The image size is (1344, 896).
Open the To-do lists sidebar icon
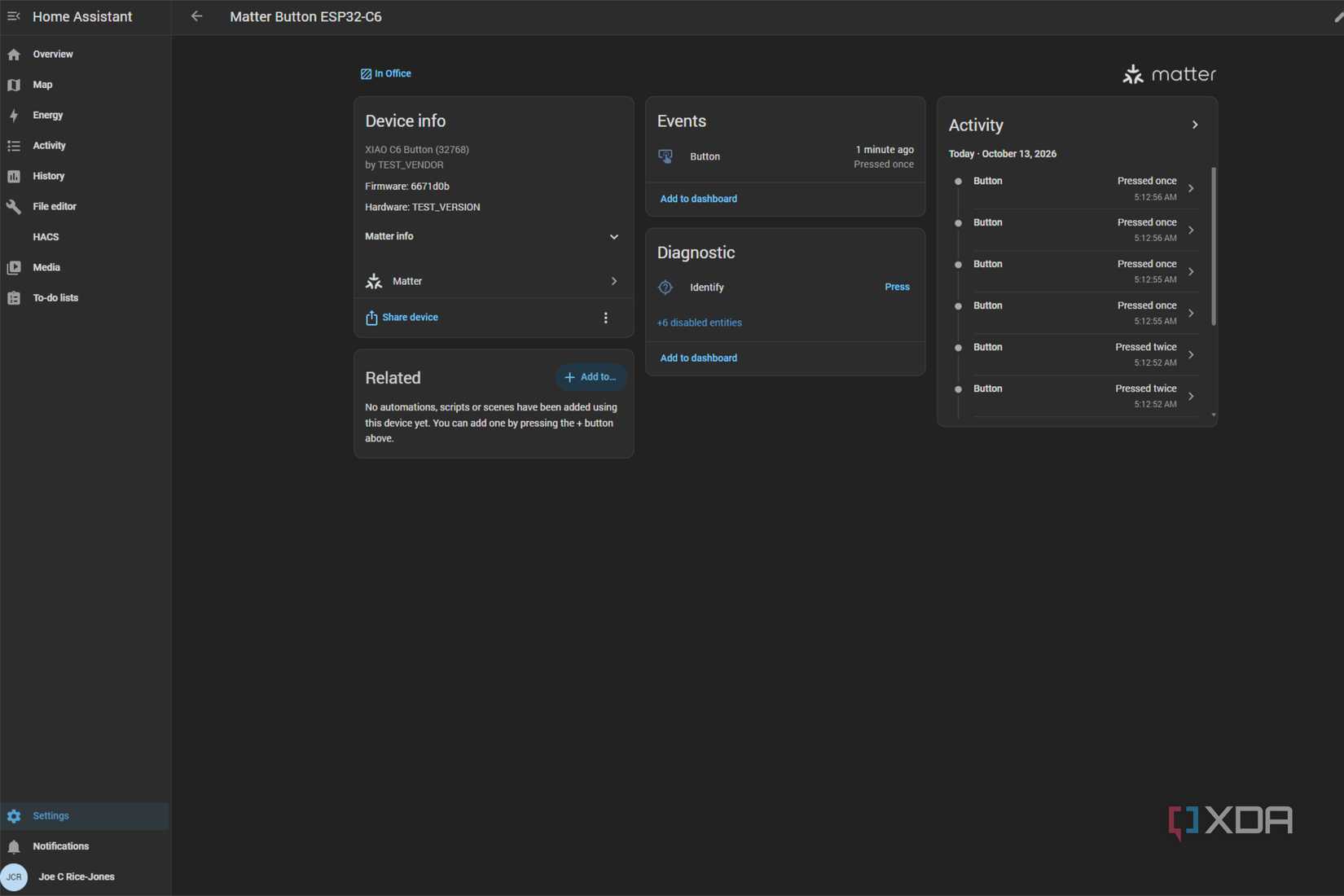[14, 298]
